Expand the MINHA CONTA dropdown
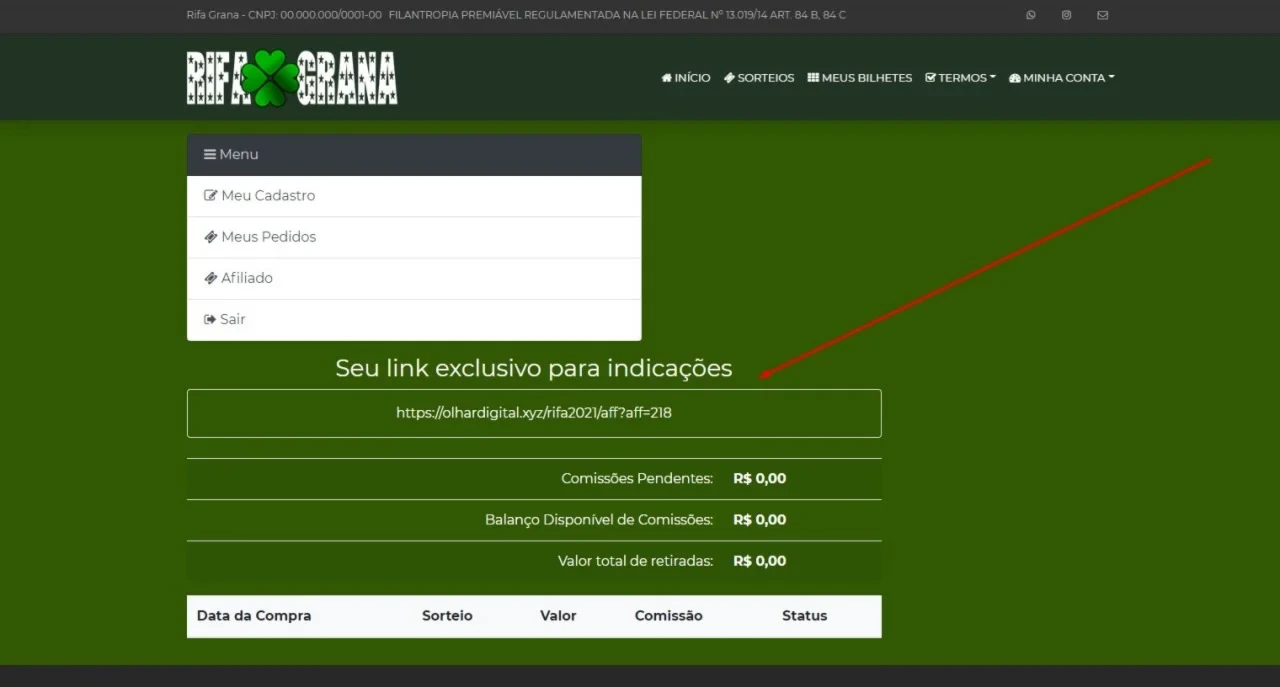This screenshot has height=687, width=1280. coord(1060,77)
